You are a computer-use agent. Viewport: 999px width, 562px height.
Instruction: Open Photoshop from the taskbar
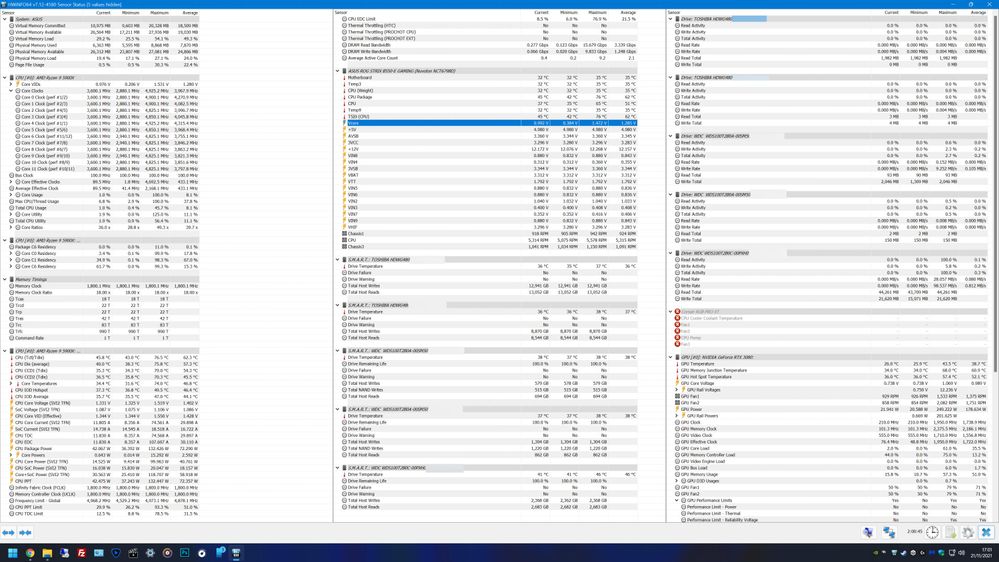click(x=185, y=553)
